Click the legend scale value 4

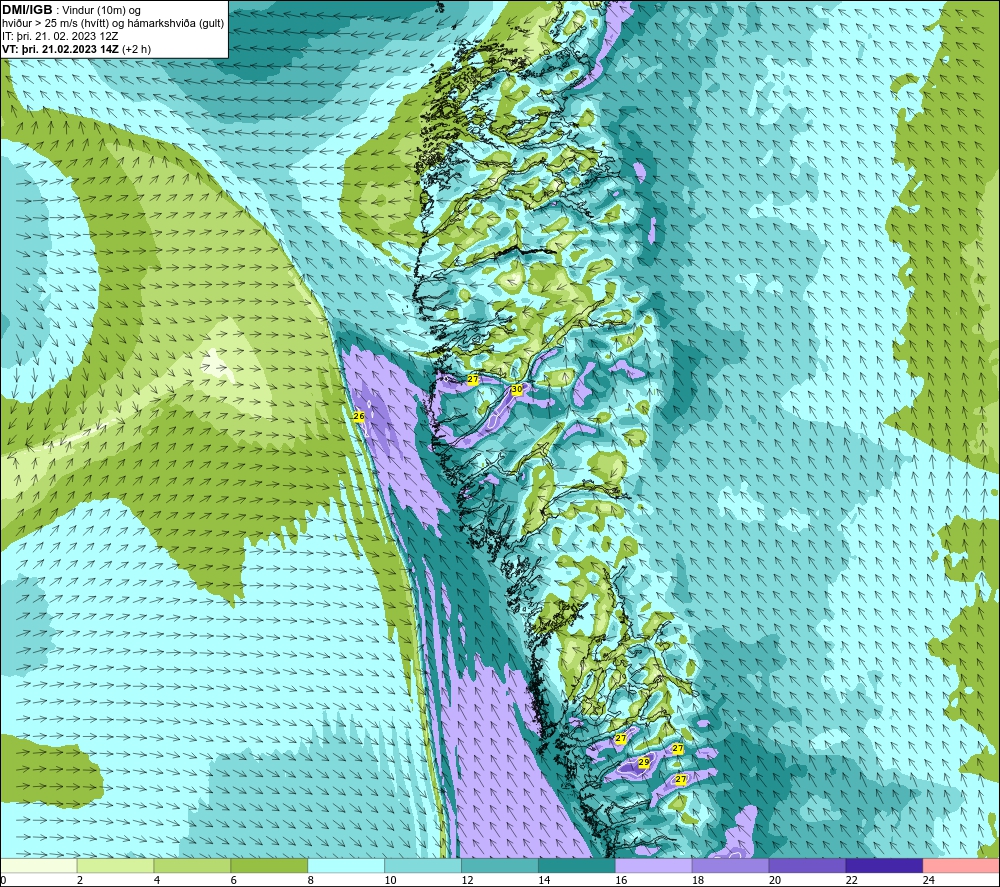tap(157, 880)
